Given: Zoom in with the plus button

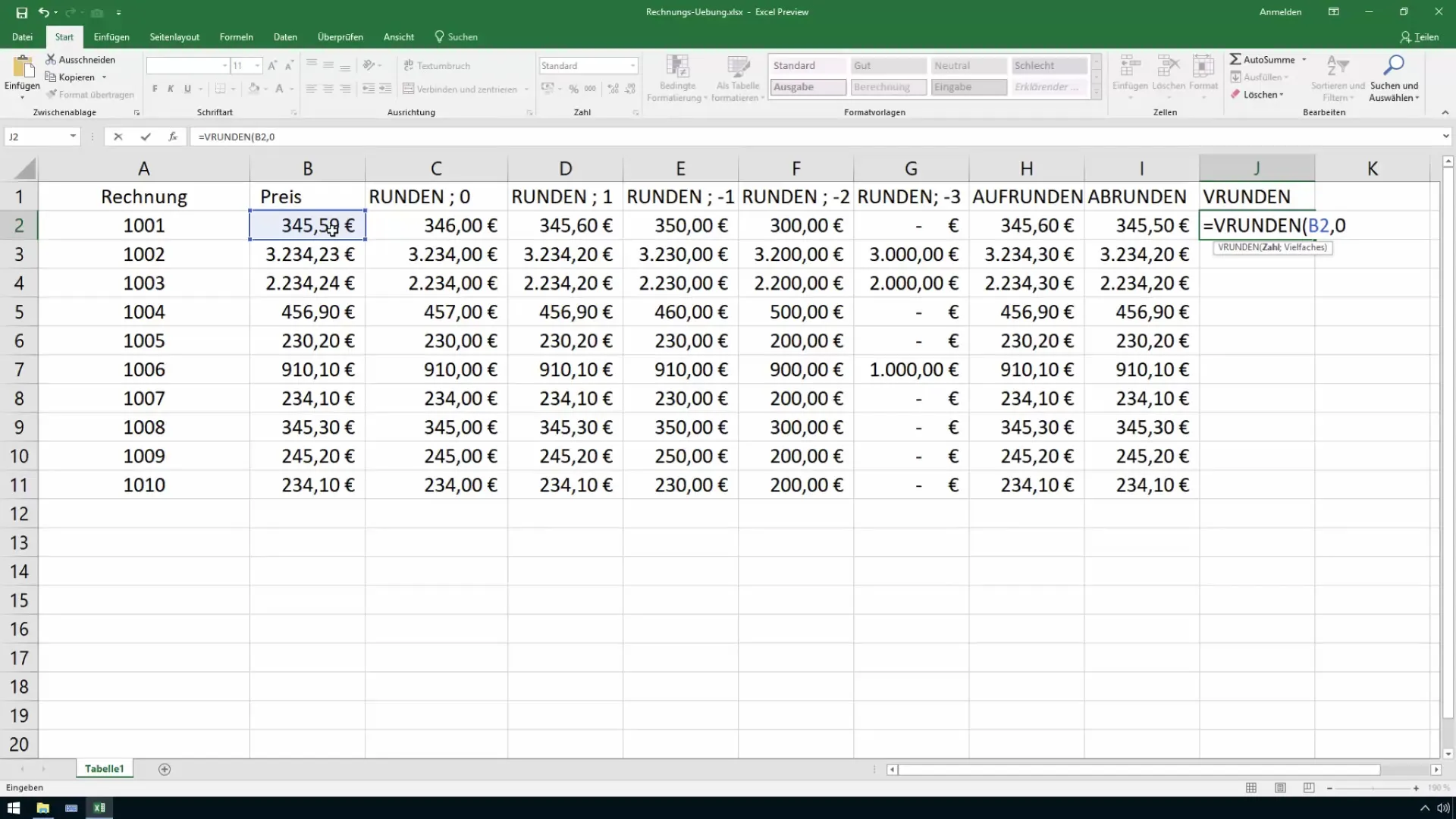Looking at the screenshot, I should [x=1416, y=788].
